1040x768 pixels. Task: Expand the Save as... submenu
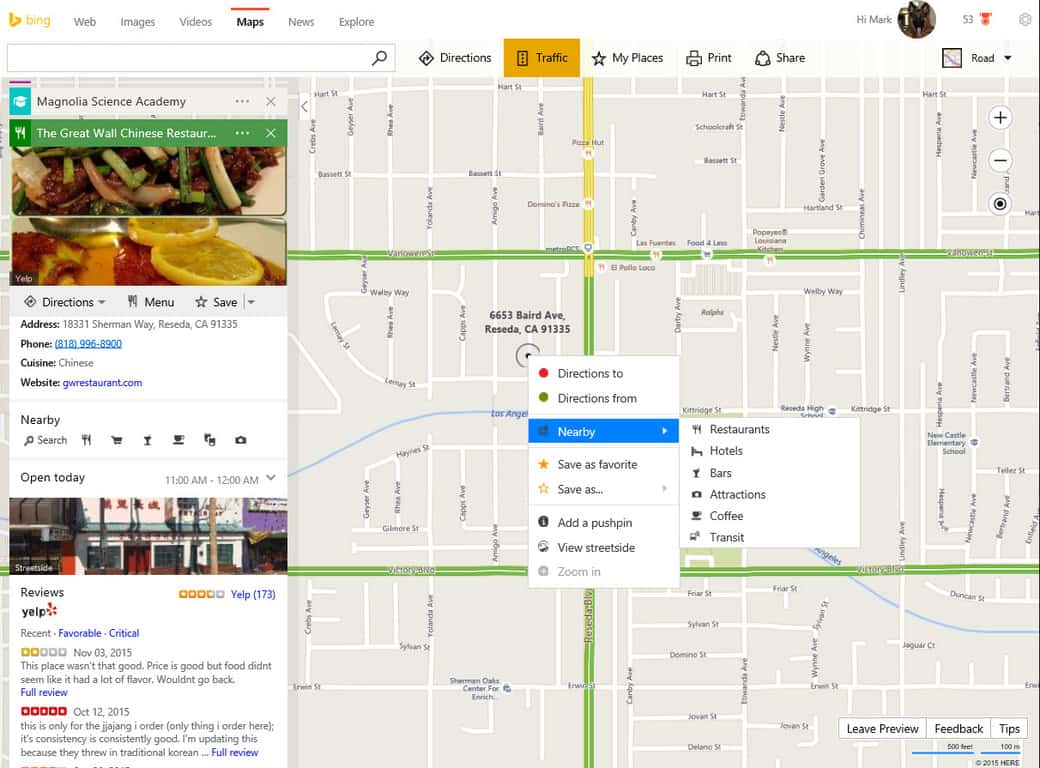pyautogui.click(x=604, y=489)
